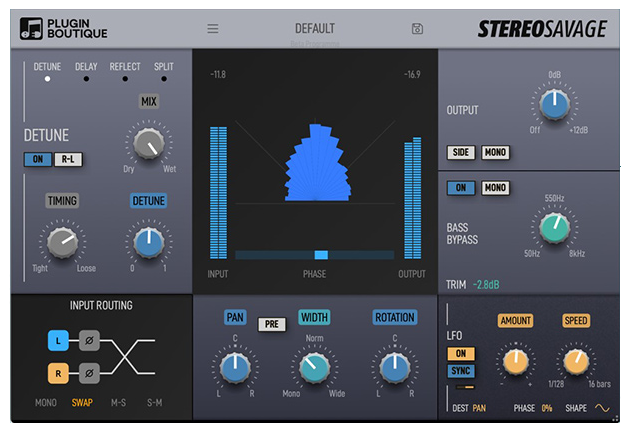Enable the SIDE output monitor
The height and width of the screenshot is (430, 625).
click(461, 152)
